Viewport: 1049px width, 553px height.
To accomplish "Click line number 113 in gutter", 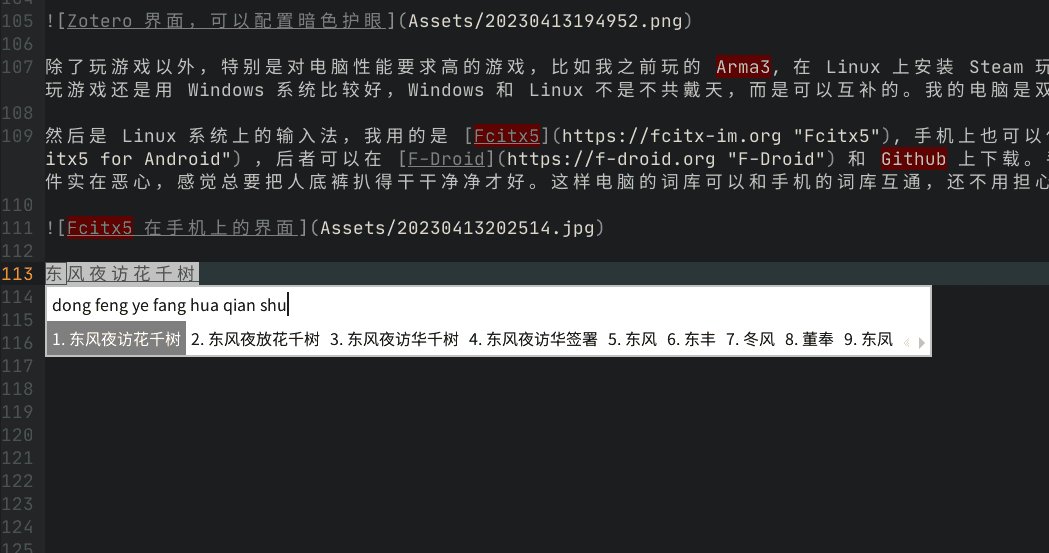I will (17, 273).
